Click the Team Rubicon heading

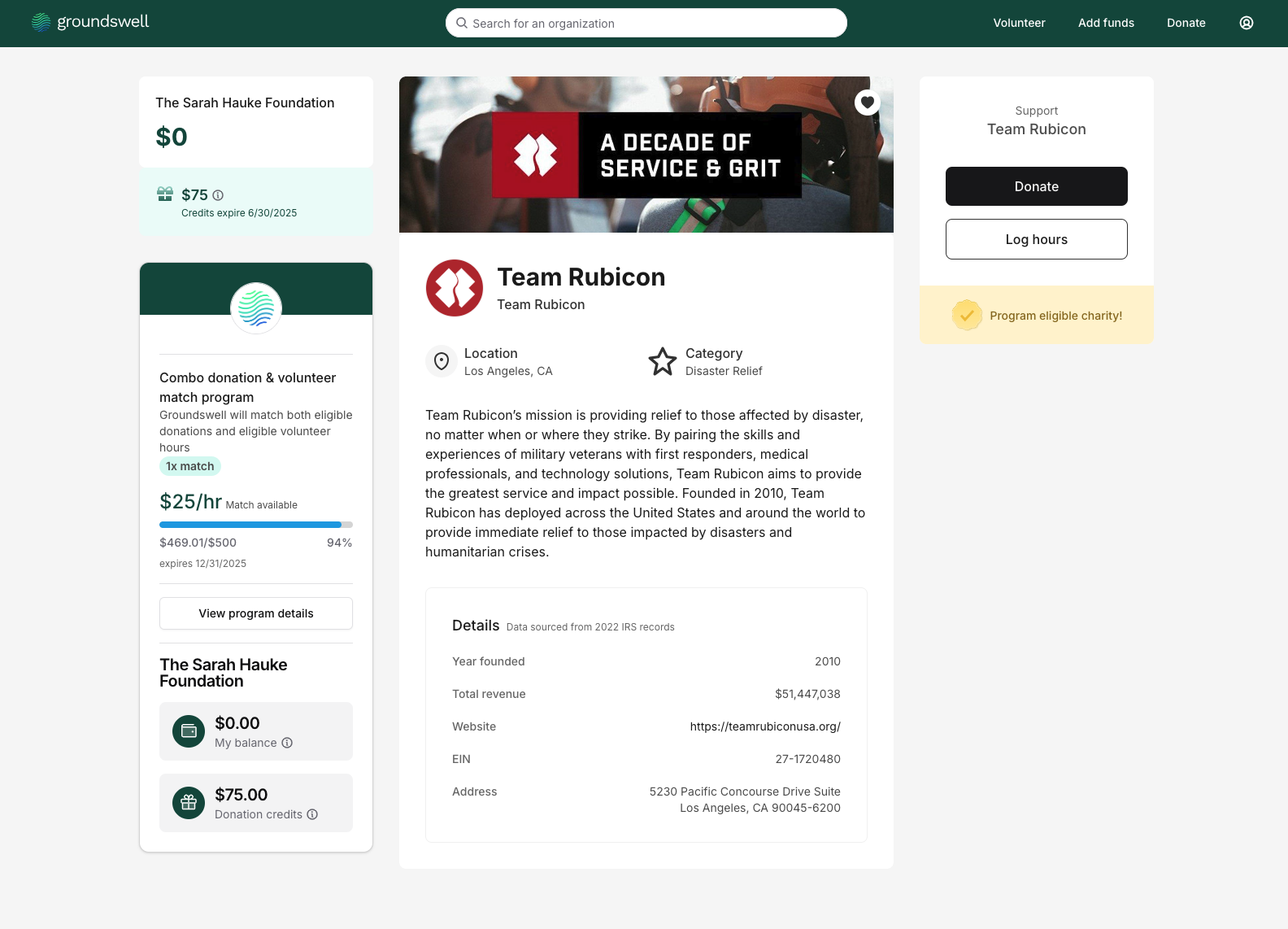581,277
